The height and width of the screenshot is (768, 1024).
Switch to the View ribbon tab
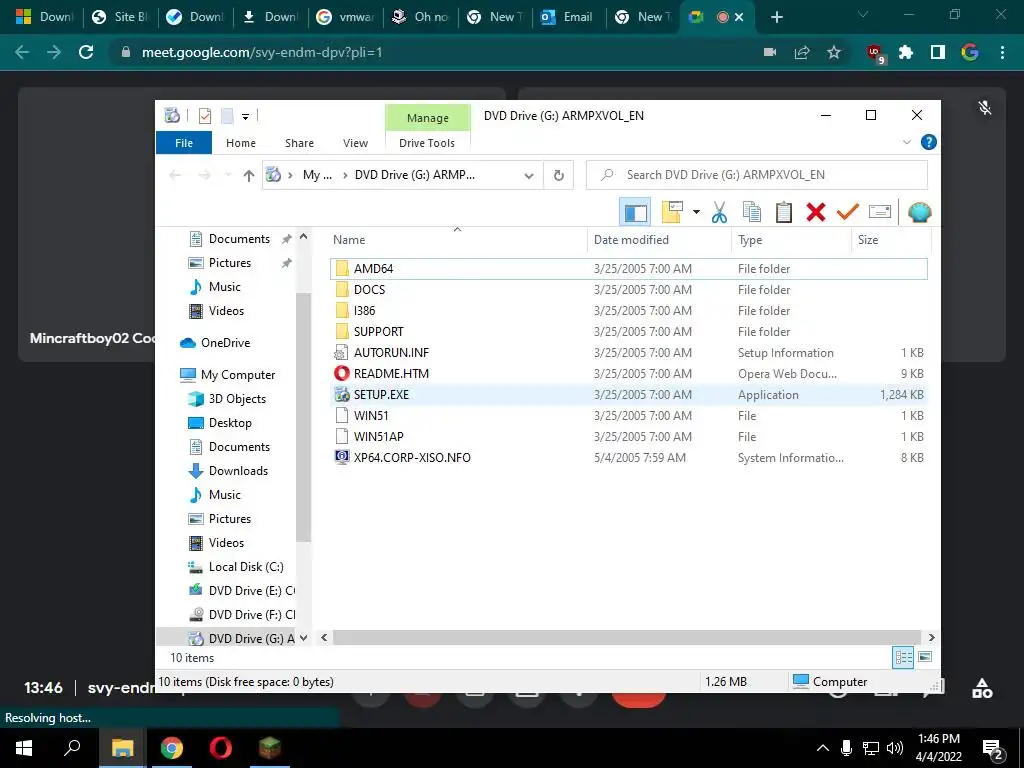coord(355,143)
